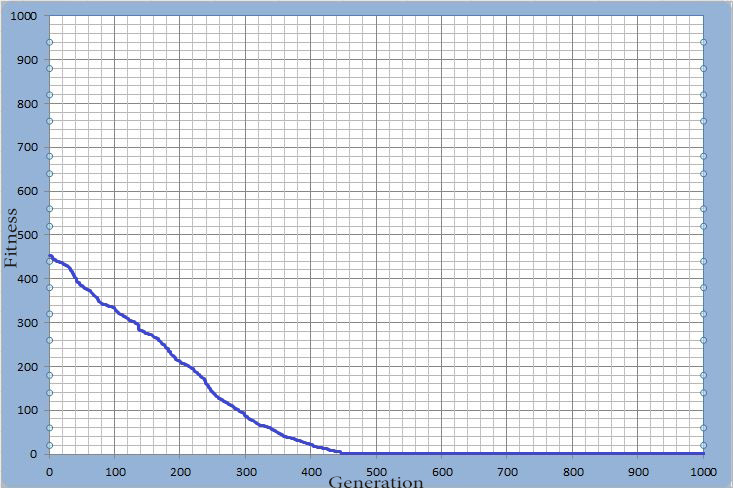Click the Generation horizontal axis title
Image resolution: width=733 pixels, height=488 pixels.
tap(376, 482)
